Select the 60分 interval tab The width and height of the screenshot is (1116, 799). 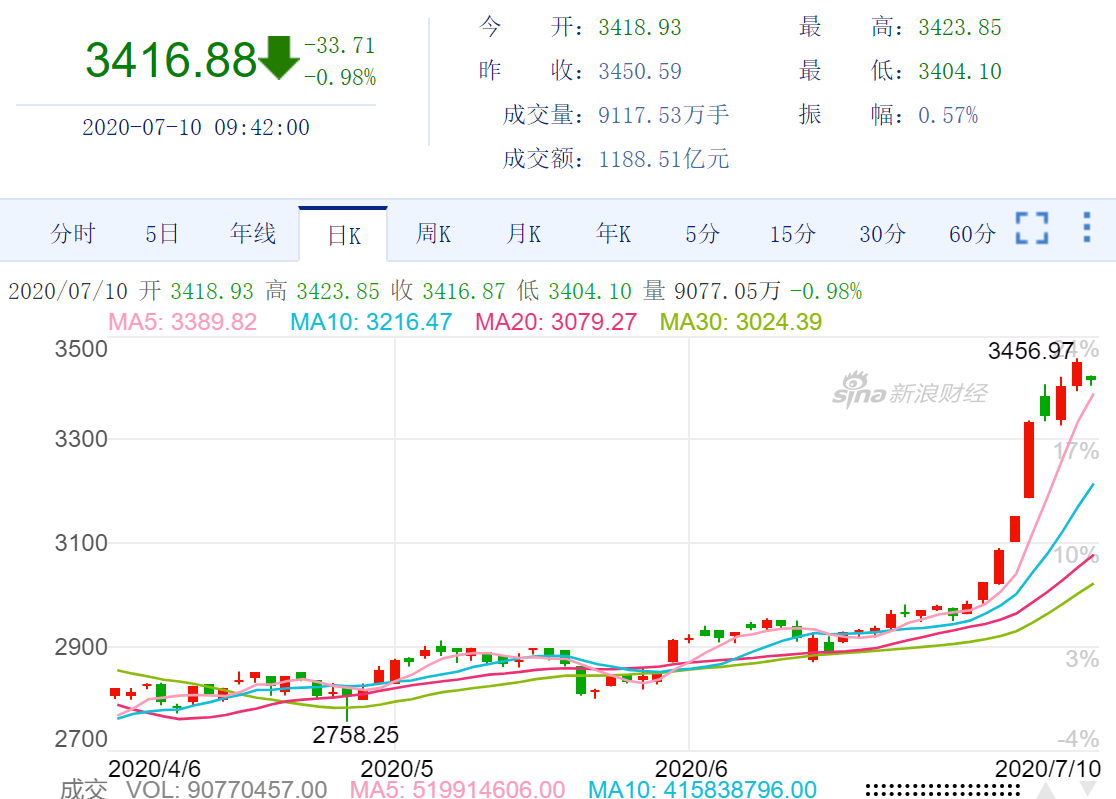coord(972,234)
